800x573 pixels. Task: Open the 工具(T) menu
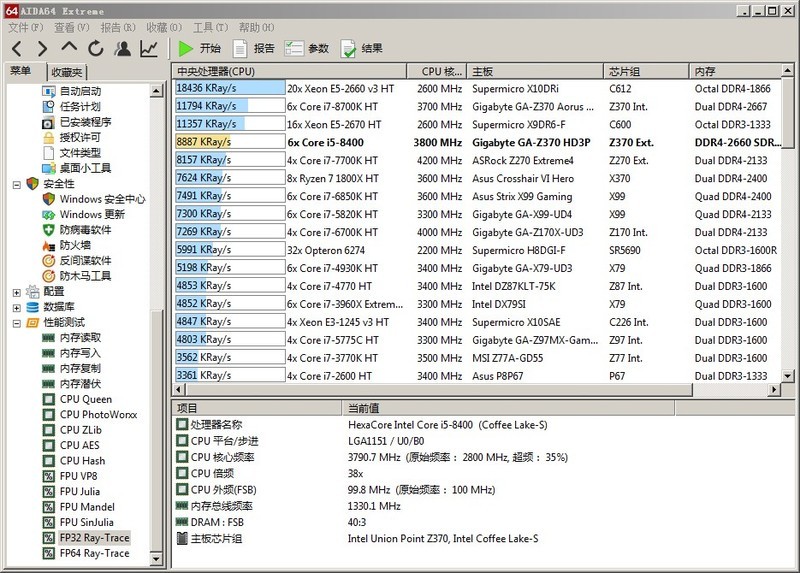[x=210, y=27]
